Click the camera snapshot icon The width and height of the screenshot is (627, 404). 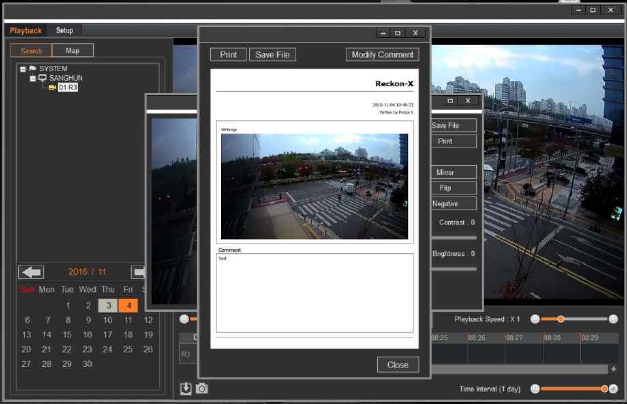point(202,388)
